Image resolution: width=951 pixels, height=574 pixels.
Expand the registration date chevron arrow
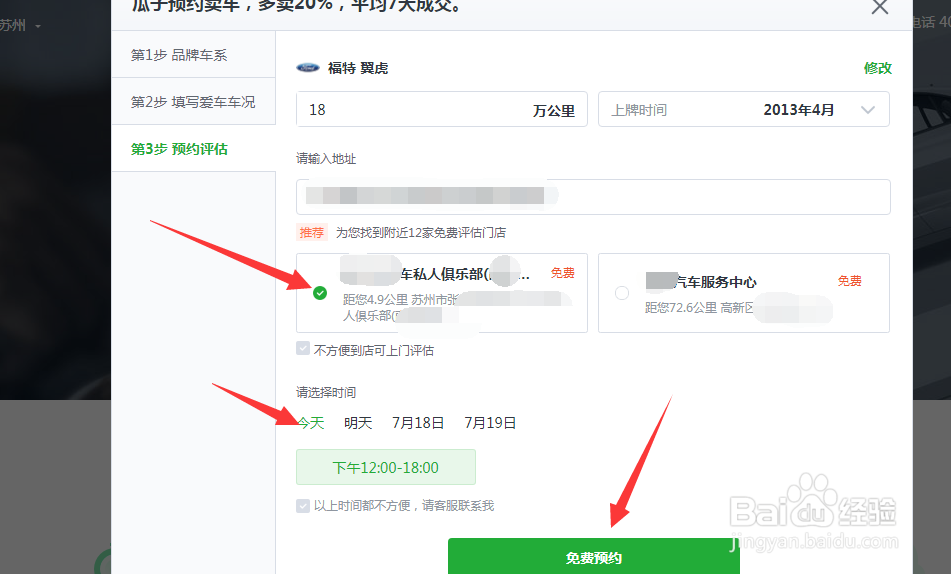(868, 110)
